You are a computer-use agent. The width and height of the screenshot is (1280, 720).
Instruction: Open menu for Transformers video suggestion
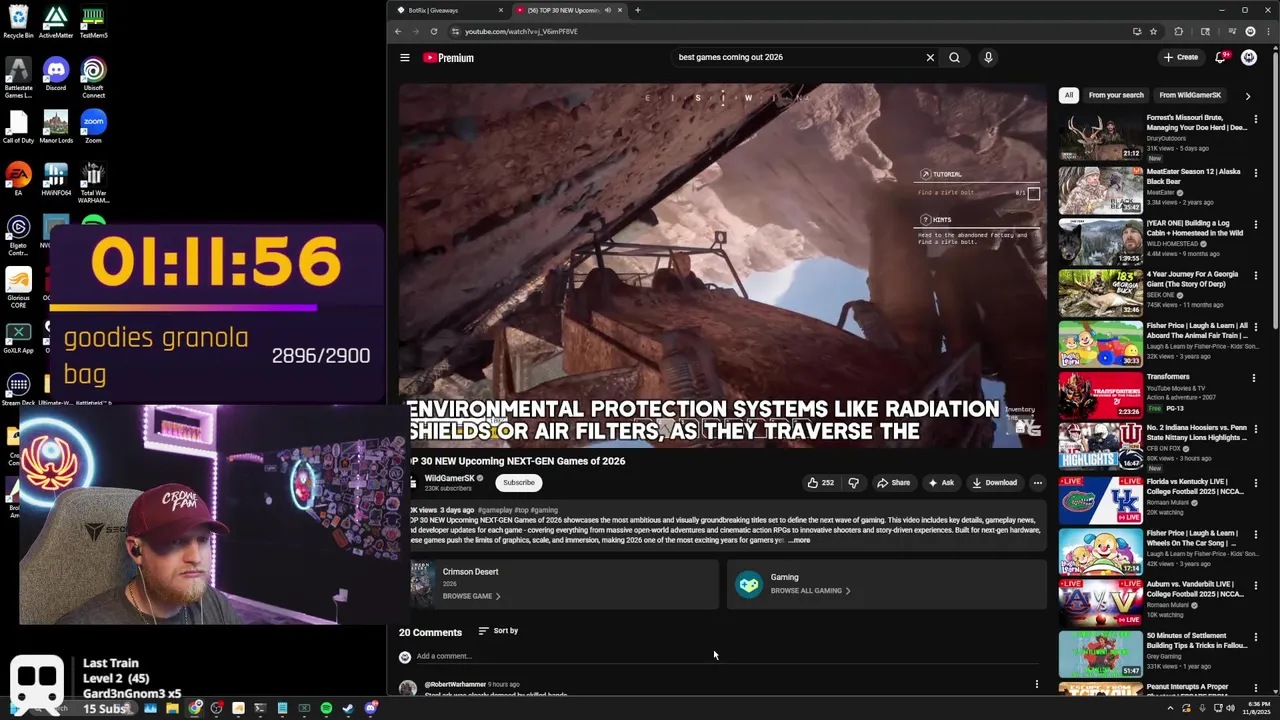[x=1254, y=378]
